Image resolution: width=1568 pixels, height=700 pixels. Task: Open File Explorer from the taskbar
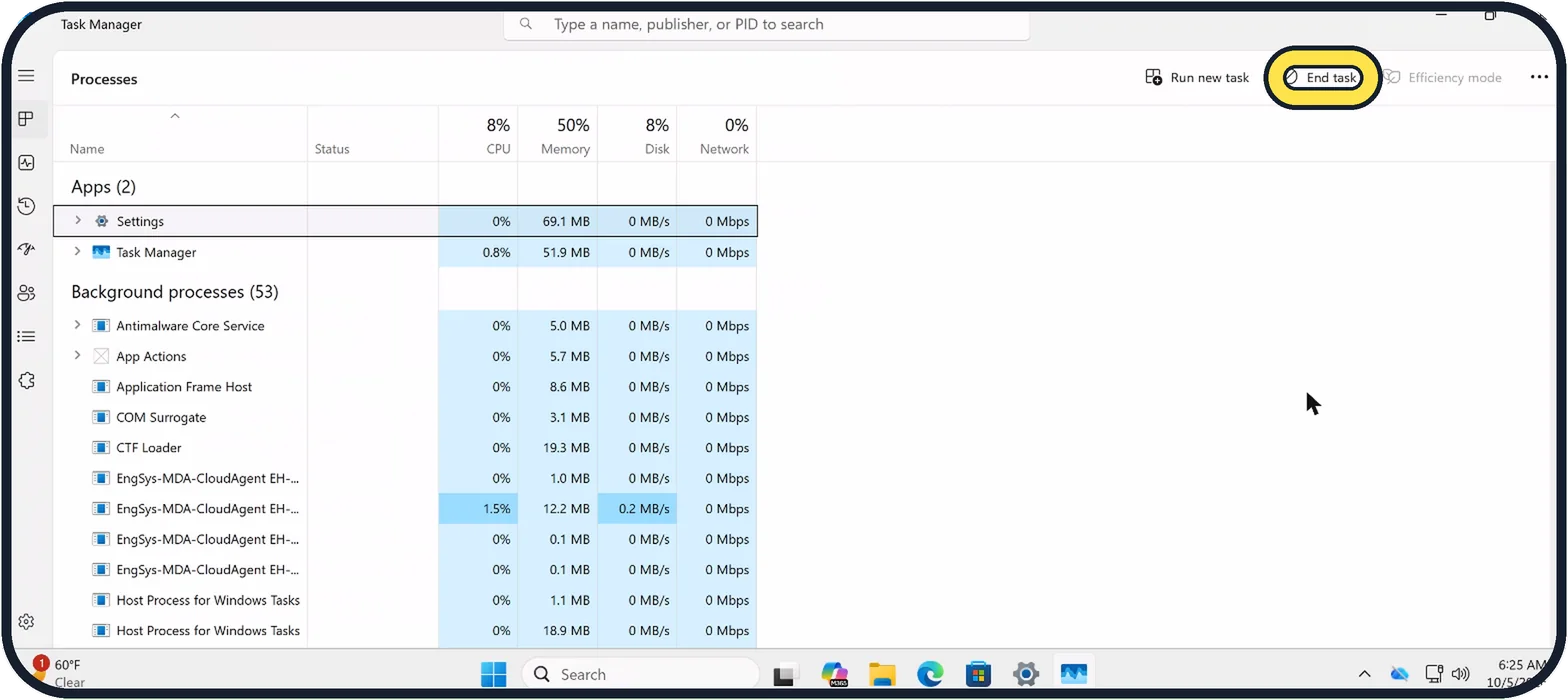(882, 674)
